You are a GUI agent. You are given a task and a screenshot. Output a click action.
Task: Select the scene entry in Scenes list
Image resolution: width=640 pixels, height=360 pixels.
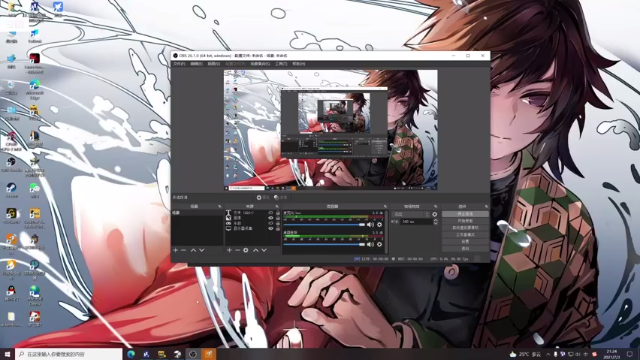[x=197, y=213]
